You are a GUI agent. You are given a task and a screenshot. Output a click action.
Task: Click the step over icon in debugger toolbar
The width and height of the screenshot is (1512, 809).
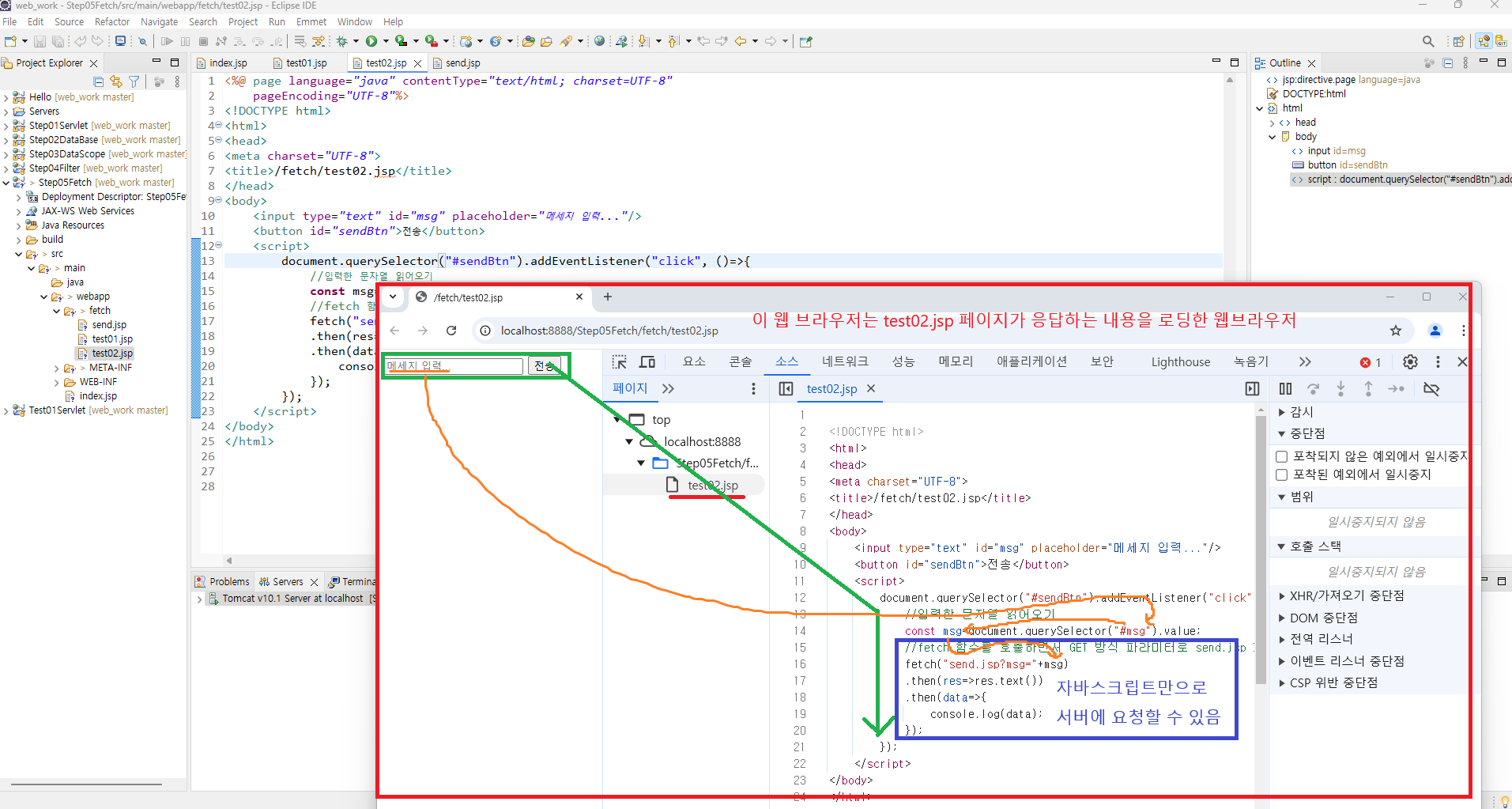click(x=1313, y=389)
